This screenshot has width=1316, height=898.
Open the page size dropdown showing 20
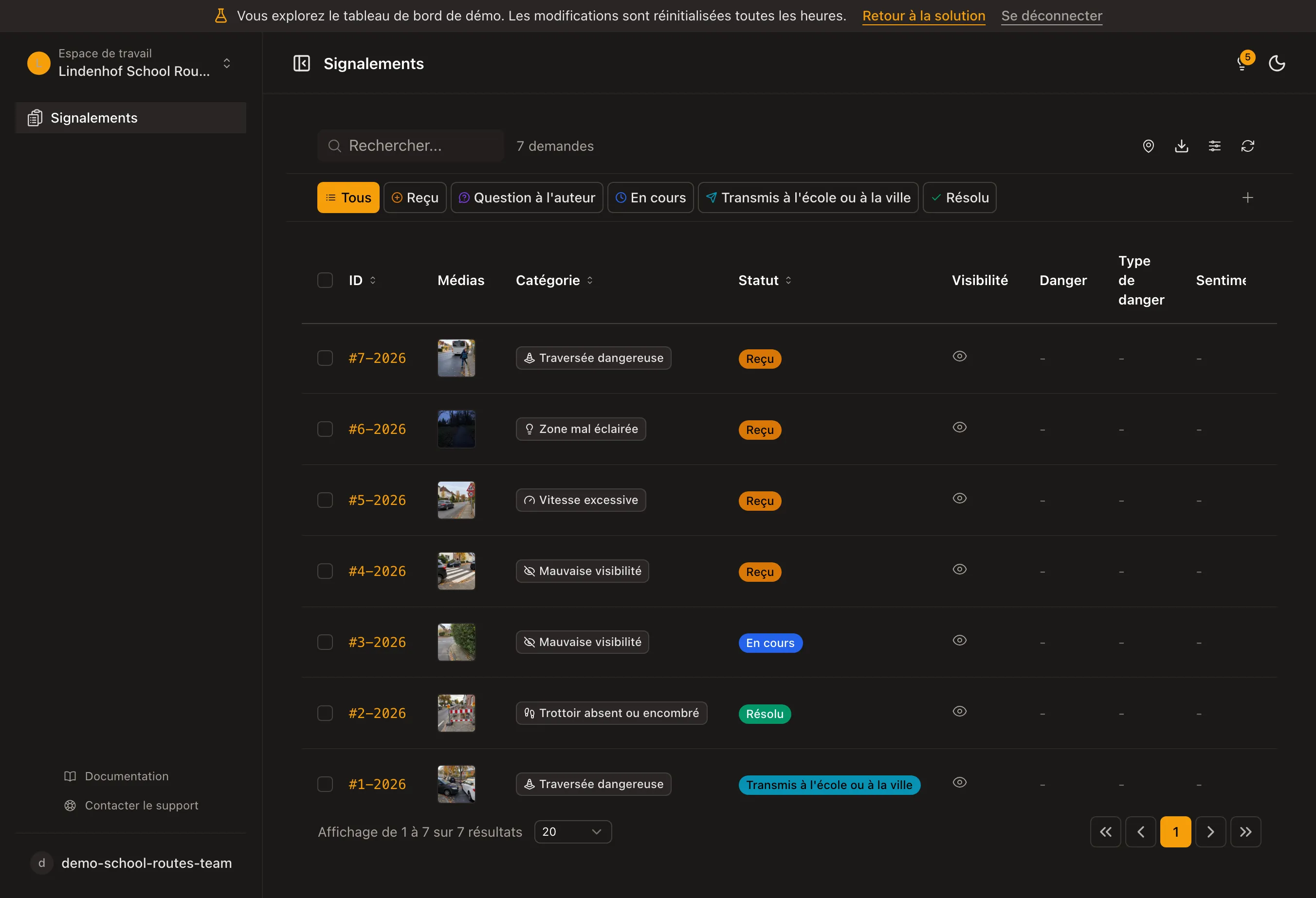573,831
